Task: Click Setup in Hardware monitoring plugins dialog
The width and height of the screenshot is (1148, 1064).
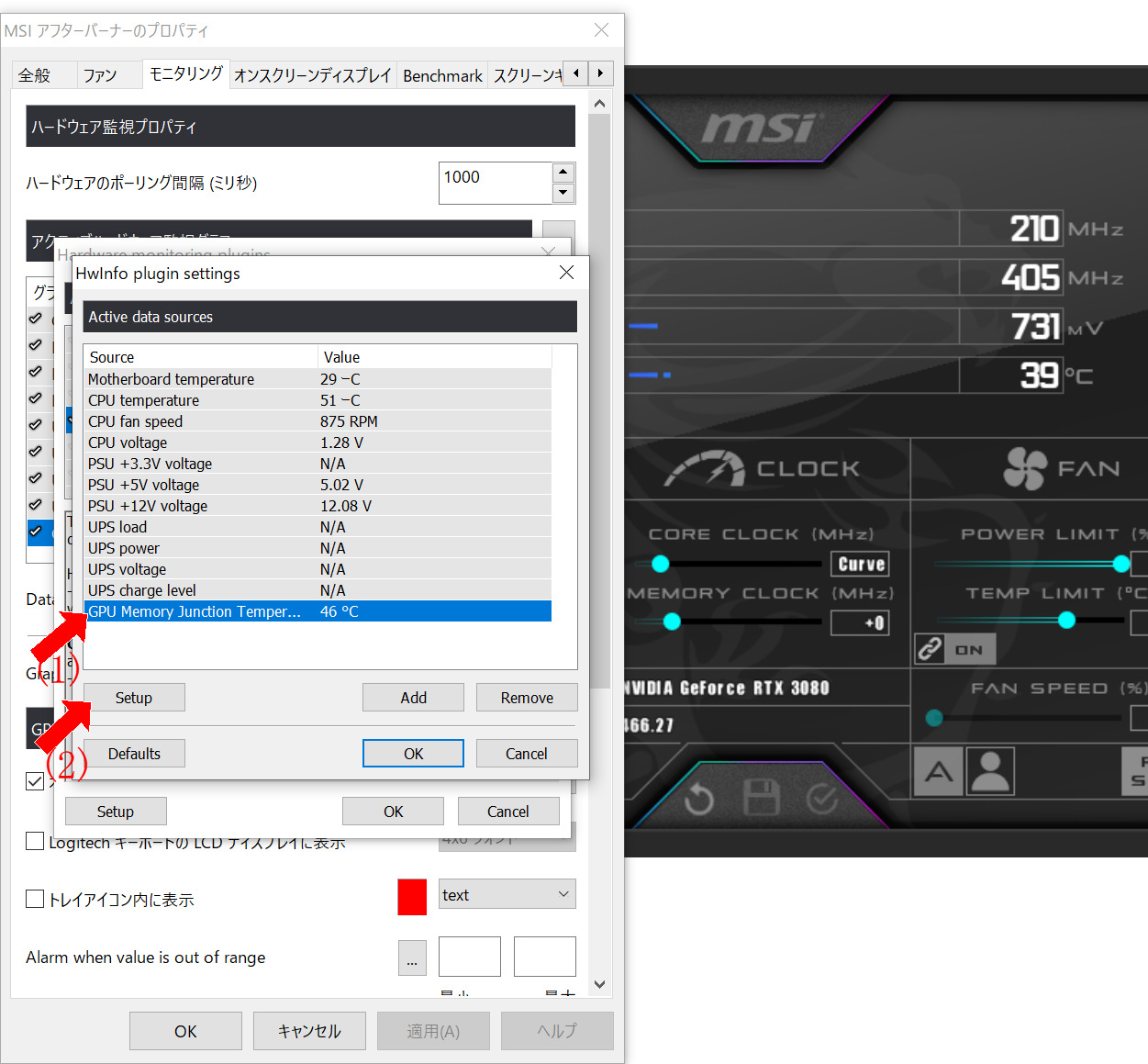Action: [116, 812]
